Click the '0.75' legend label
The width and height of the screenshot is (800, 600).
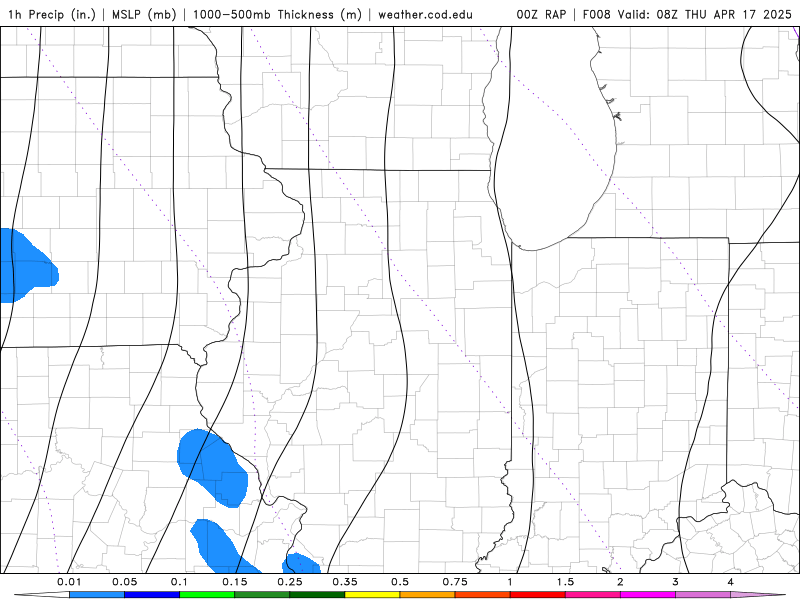[x=455, y=582]
